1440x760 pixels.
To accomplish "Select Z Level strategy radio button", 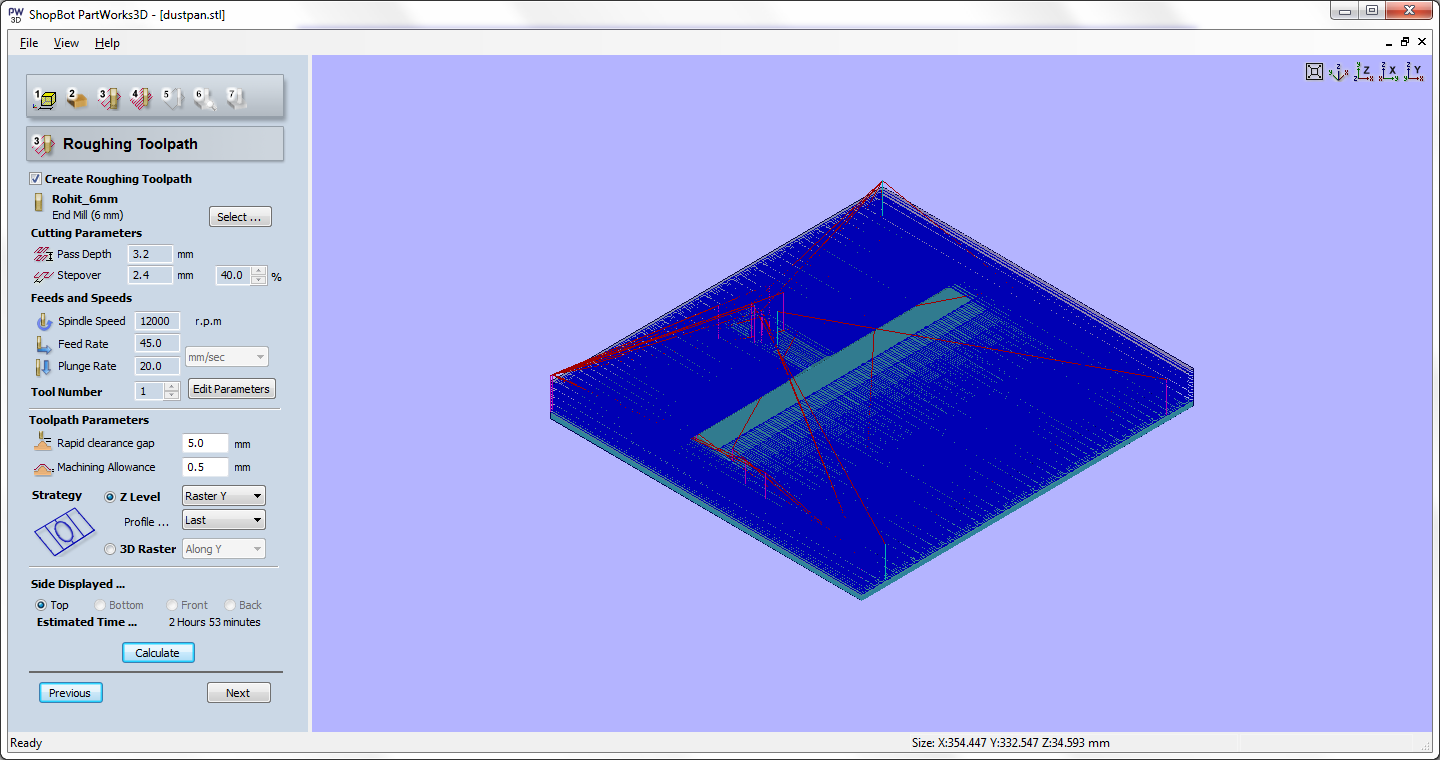I will pyautogui.click(x=110, y=497).
